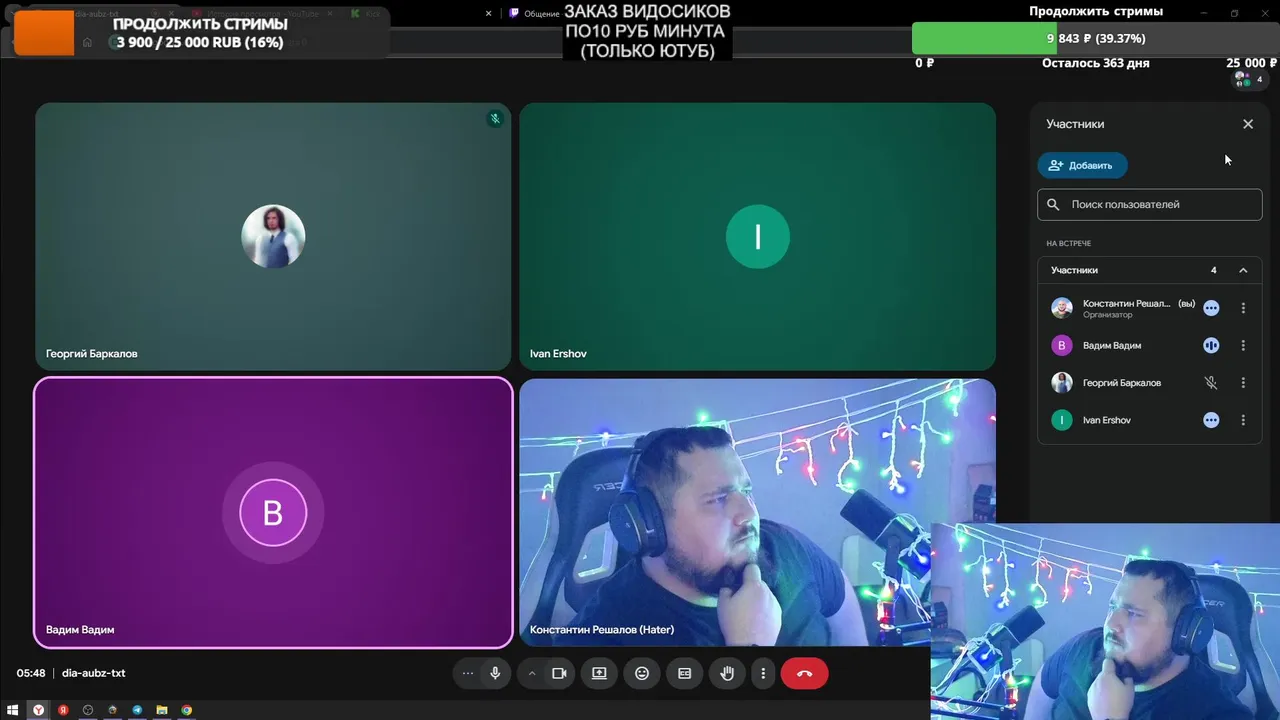Open File Explorer from the taskbar

click(x=162, y=710)
